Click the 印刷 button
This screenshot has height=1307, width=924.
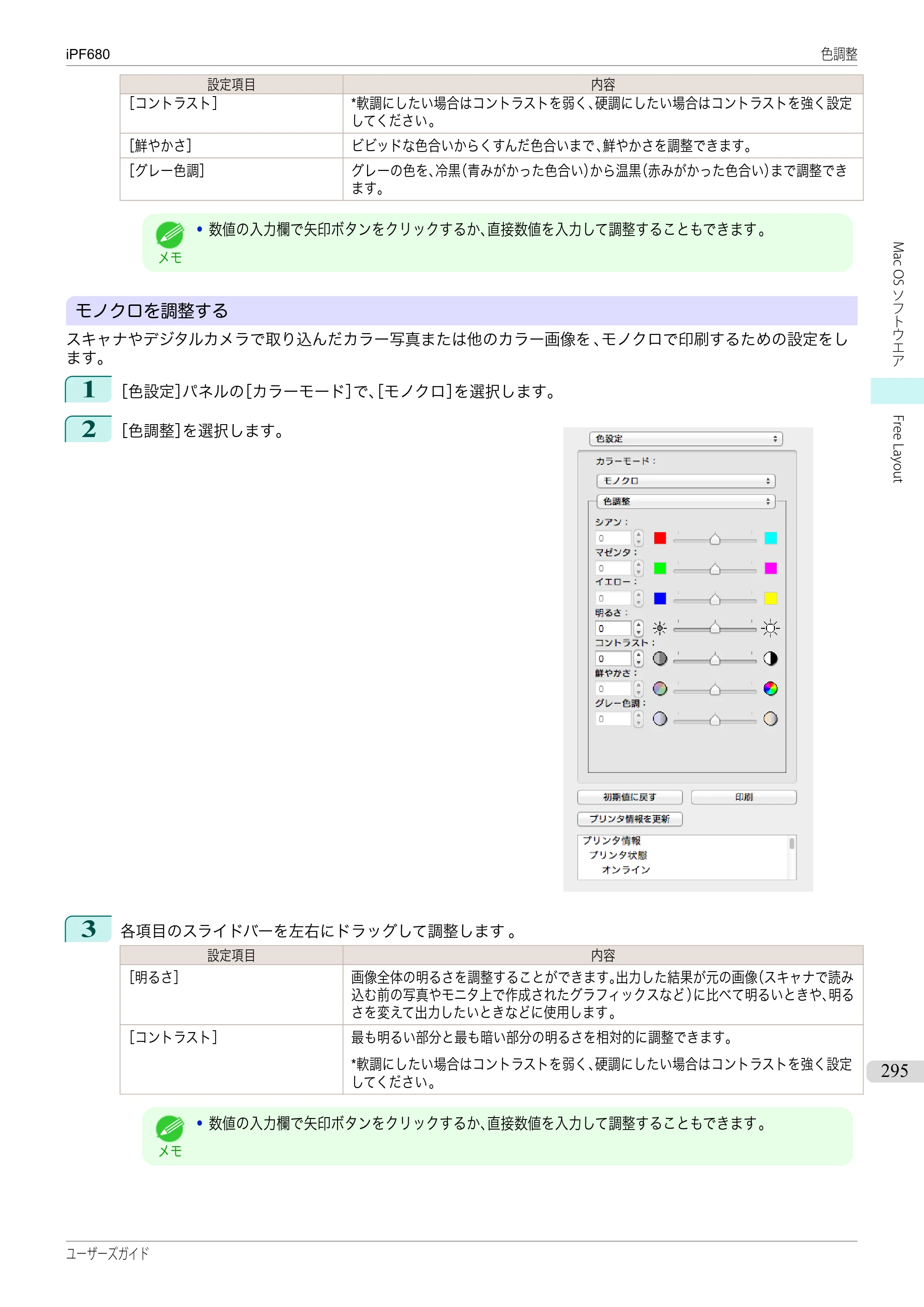743,797
